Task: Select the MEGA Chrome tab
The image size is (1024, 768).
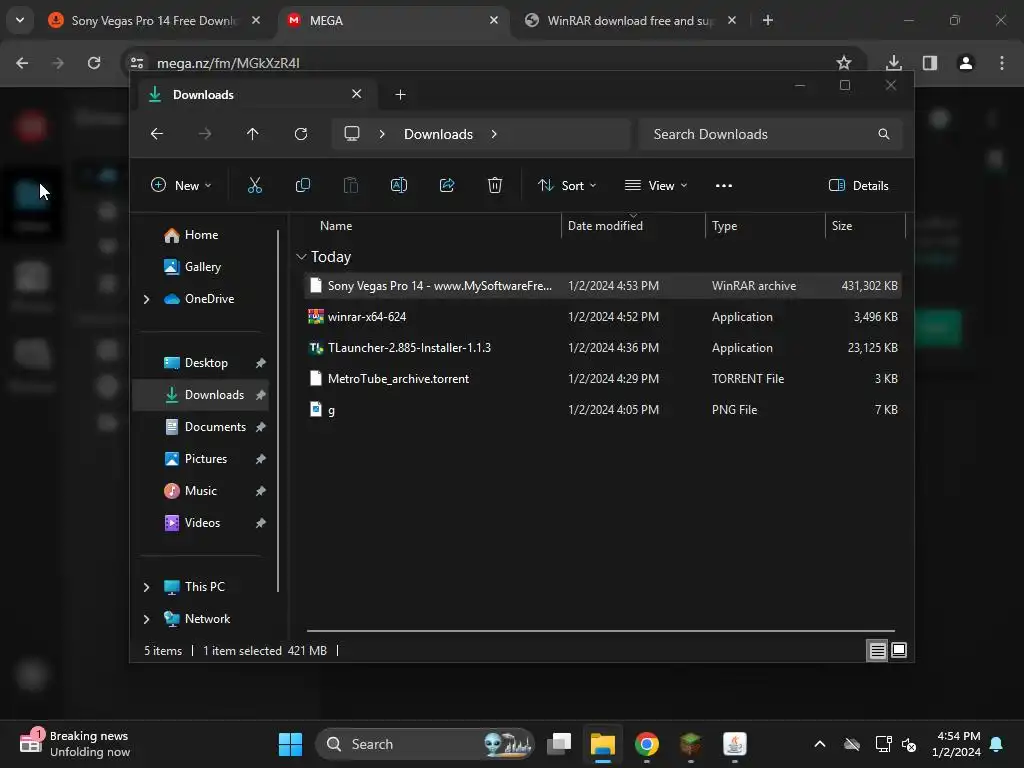Action: [392, 20]
